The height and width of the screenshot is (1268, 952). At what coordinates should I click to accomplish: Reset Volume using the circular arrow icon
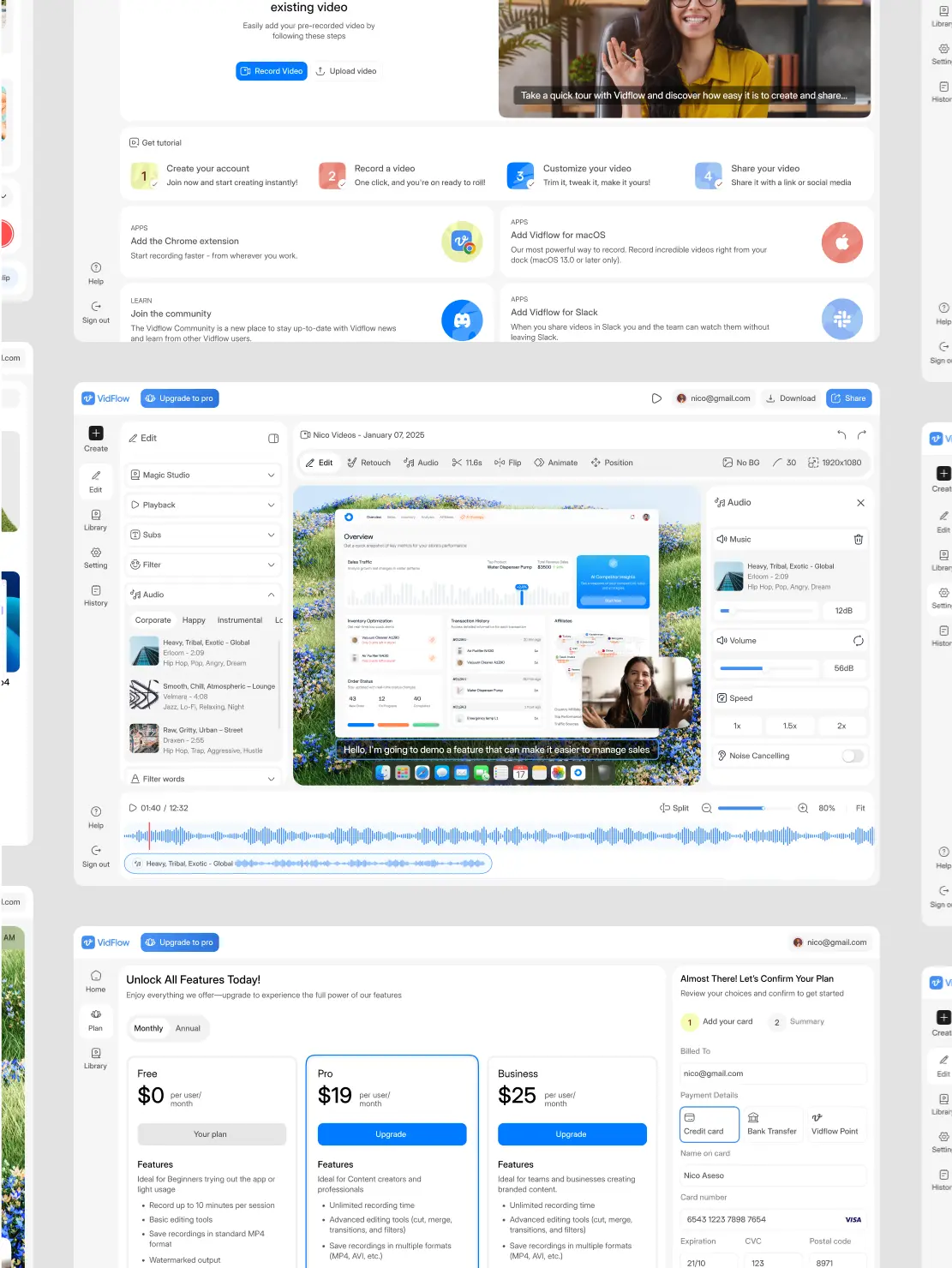858,641
